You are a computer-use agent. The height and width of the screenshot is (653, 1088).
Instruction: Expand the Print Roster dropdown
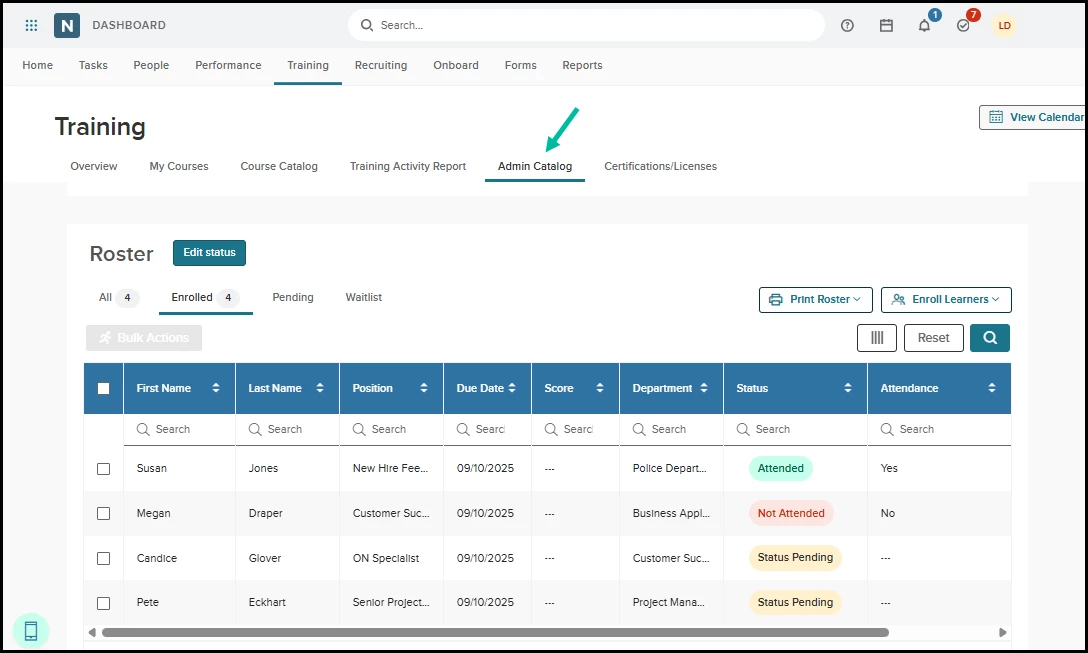pos(815,300)
